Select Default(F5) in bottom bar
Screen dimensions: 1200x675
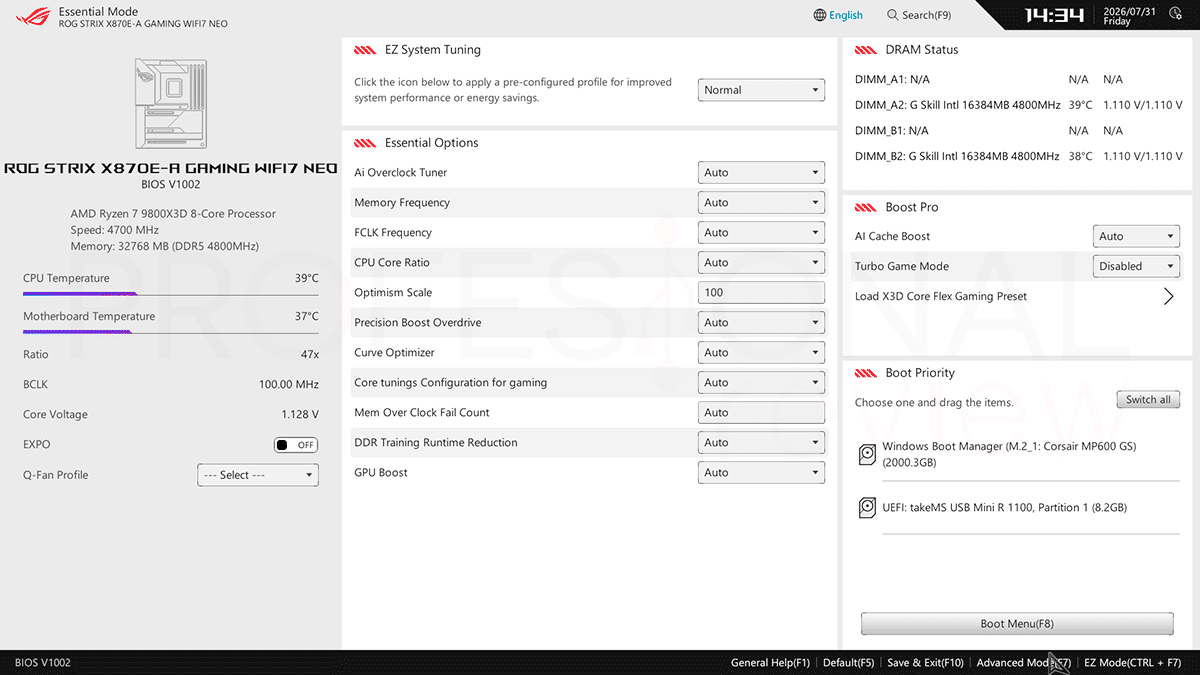pos(849,663)
